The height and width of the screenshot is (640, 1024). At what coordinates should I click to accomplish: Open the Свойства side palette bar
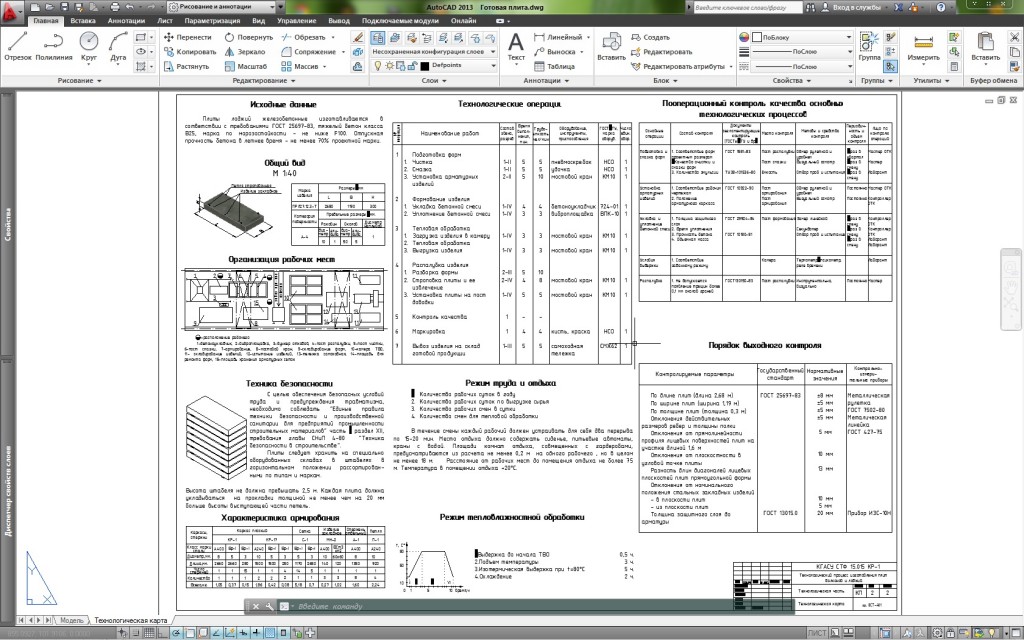click(x=8, y=224)
